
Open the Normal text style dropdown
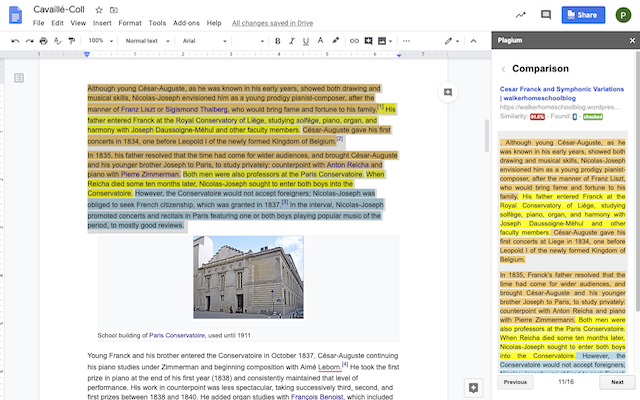[147, 41]
